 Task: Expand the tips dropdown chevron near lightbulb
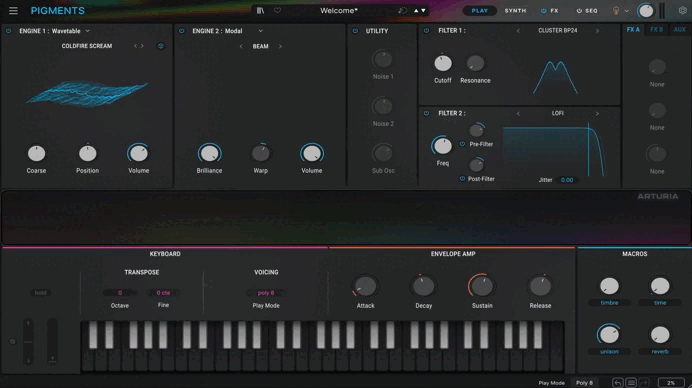[x=626, y=11]
